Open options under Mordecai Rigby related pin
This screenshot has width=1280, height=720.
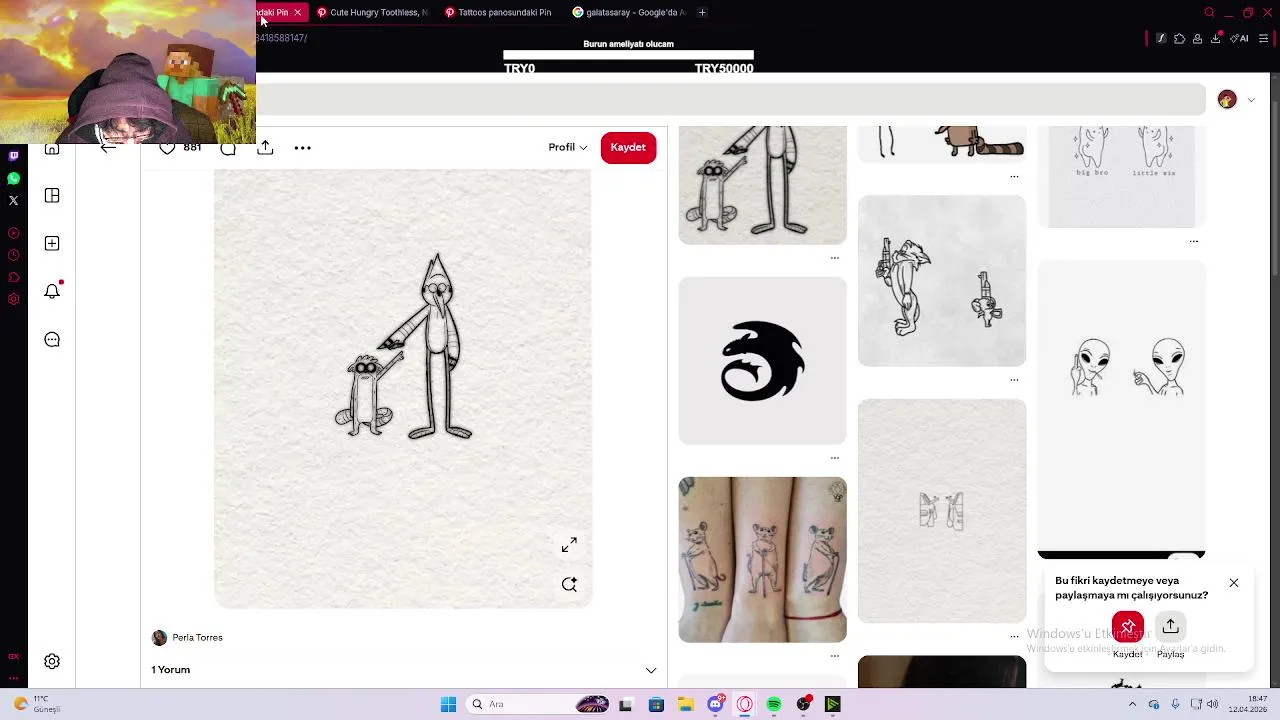pos(835,258)
